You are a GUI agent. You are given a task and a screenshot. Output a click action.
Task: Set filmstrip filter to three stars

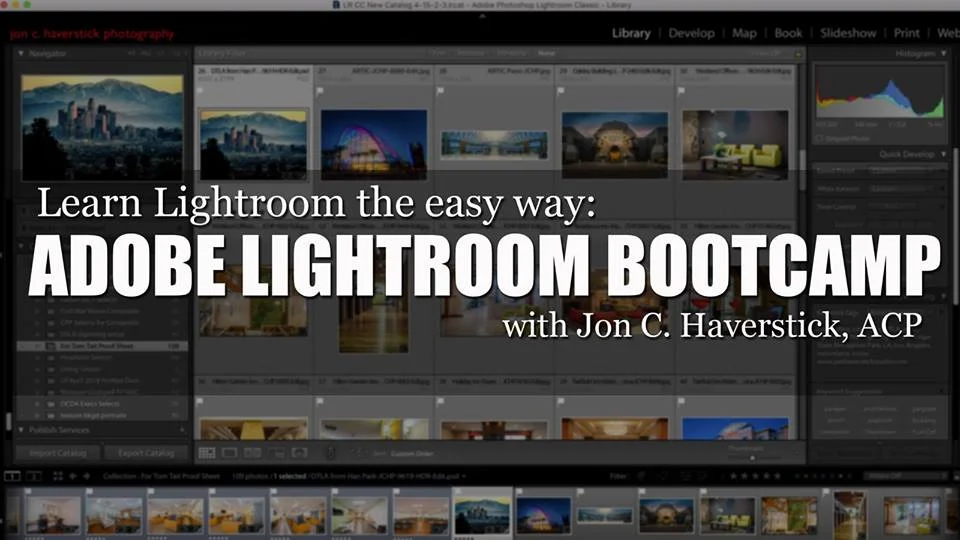point(756,476)
